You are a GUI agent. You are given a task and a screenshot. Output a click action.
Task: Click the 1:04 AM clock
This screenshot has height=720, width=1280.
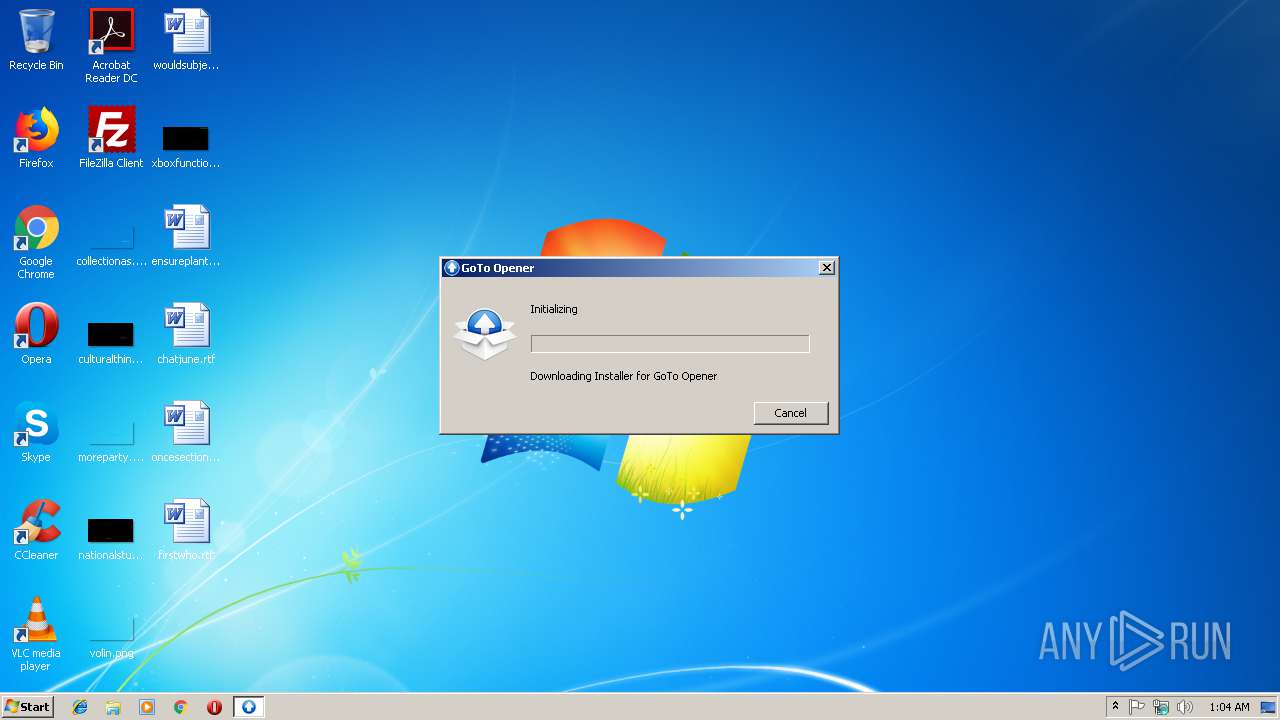(1229, 707)
